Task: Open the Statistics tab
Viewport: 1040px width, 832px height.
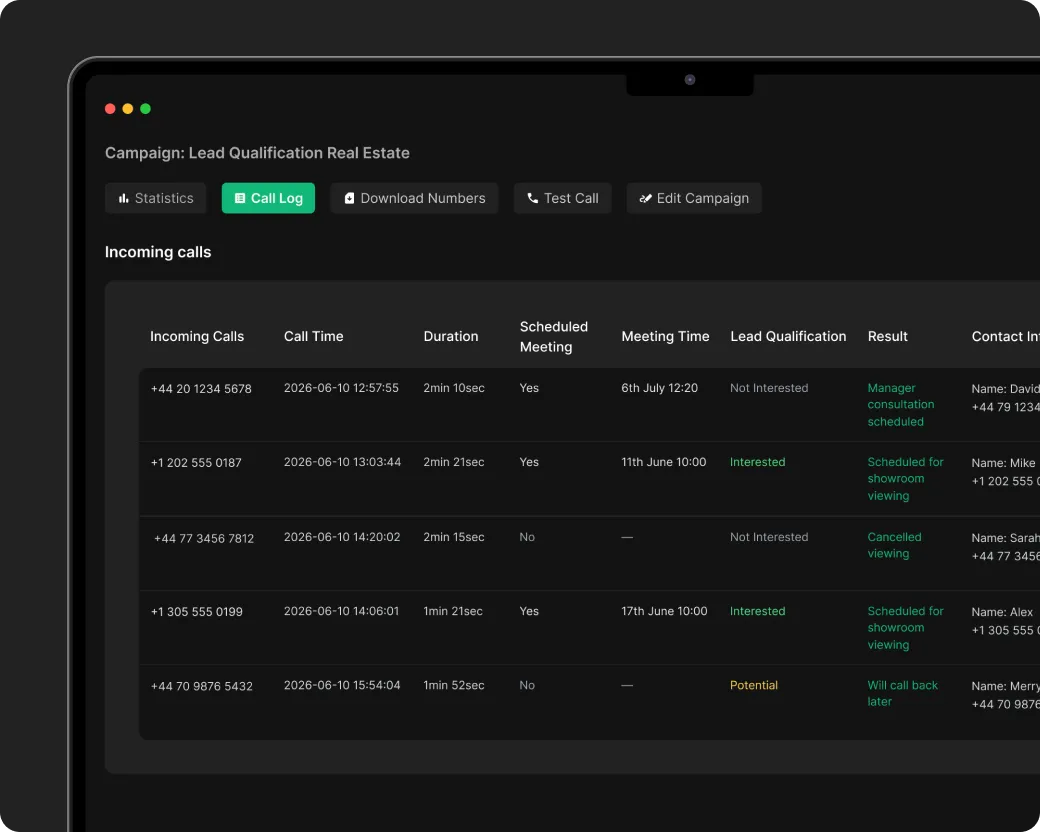Action: coord(155,198)
